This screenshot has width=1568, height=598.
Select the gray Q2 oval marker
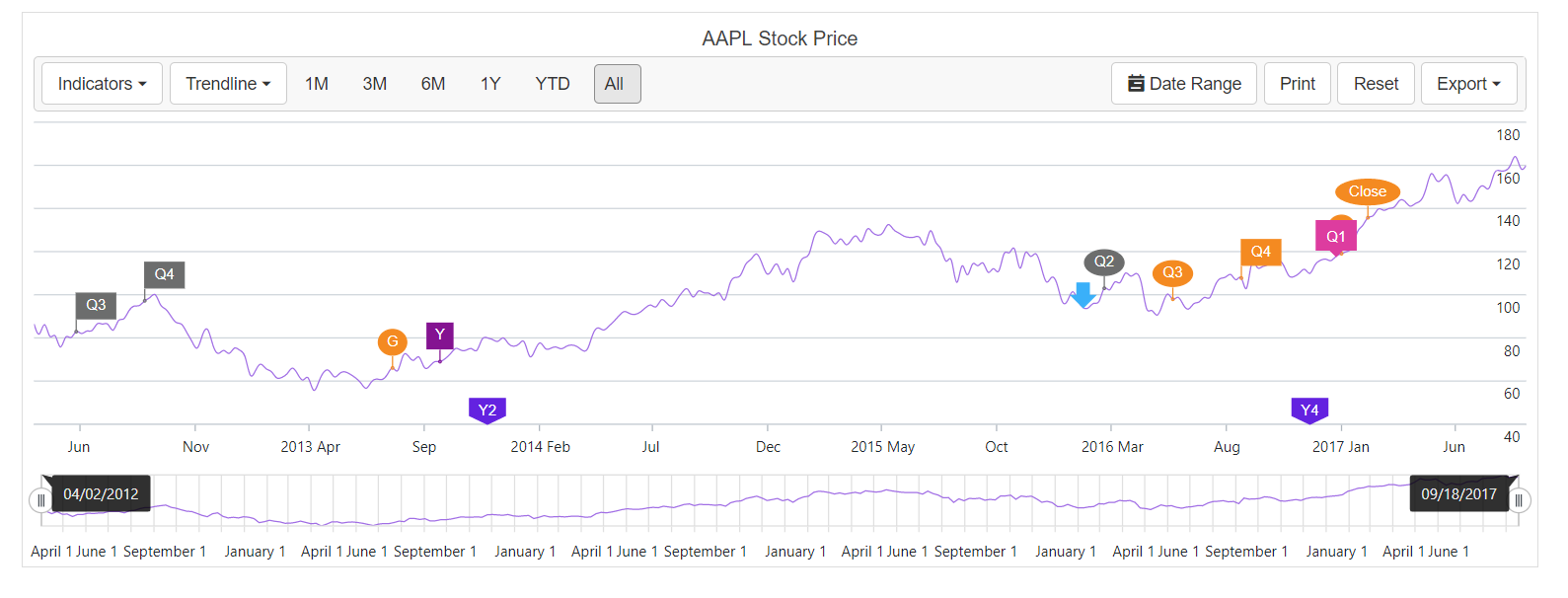point(1104,262)
